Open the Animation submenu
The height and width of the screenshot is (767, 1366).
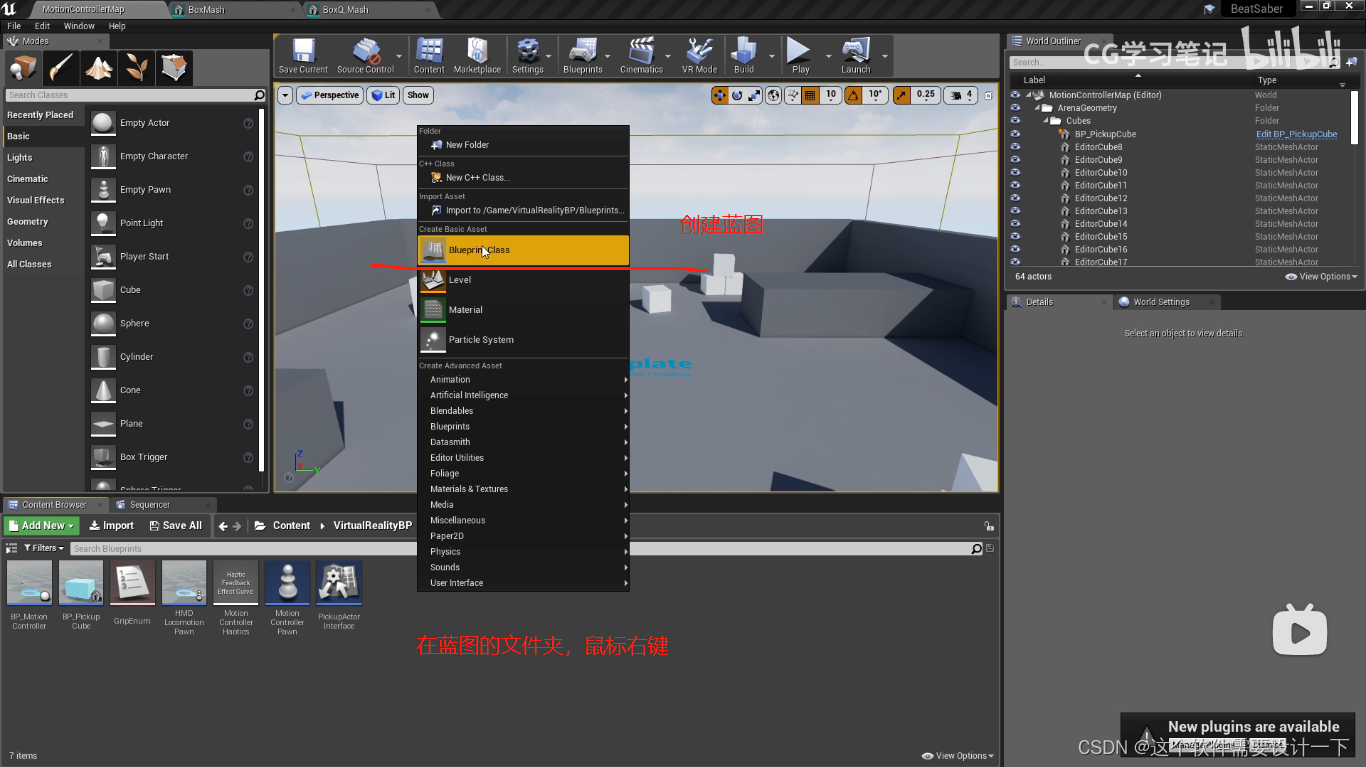[523, 380]
